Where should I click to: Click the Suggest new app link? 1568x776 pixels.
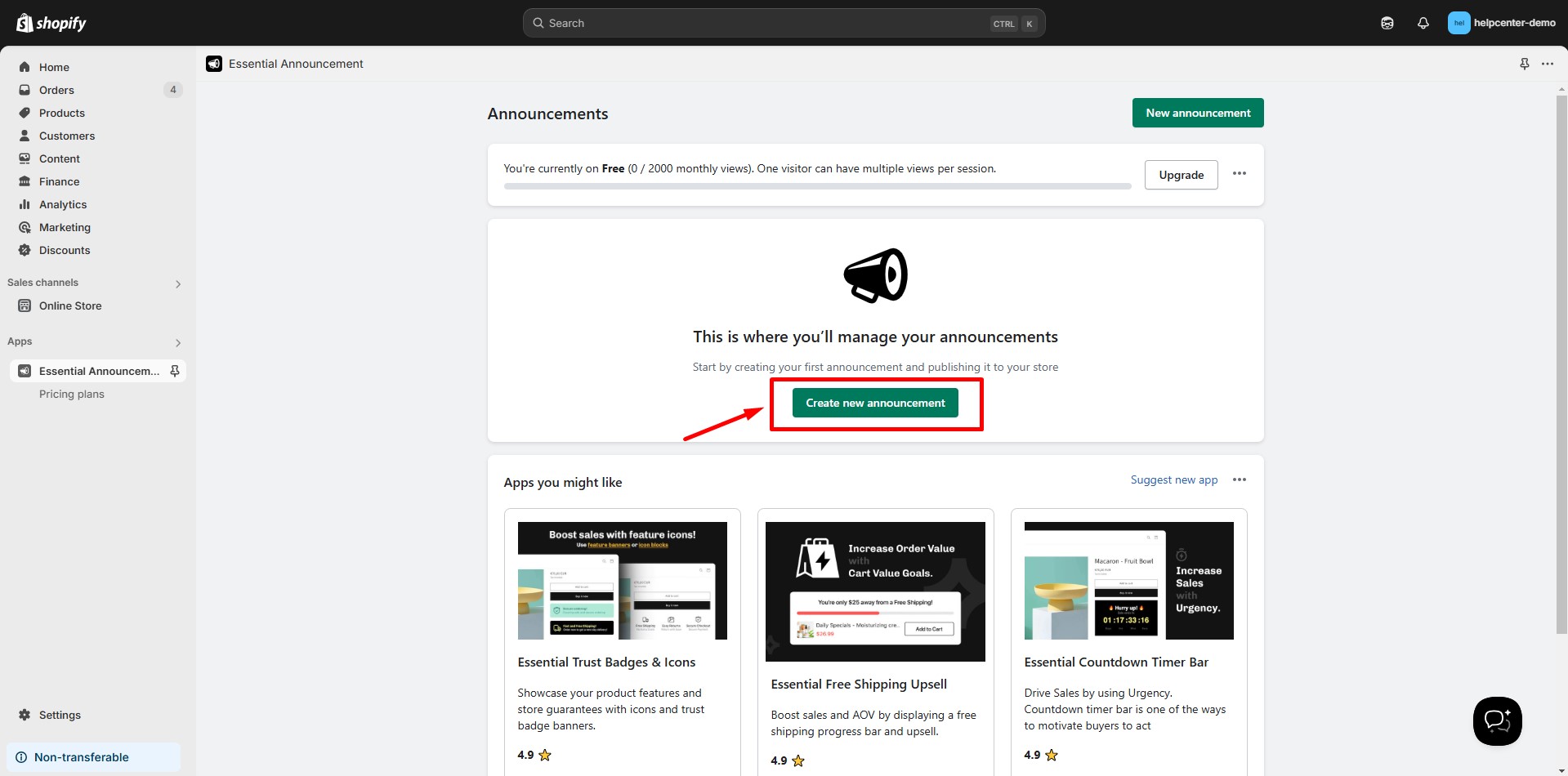(x=1173, y=479)
